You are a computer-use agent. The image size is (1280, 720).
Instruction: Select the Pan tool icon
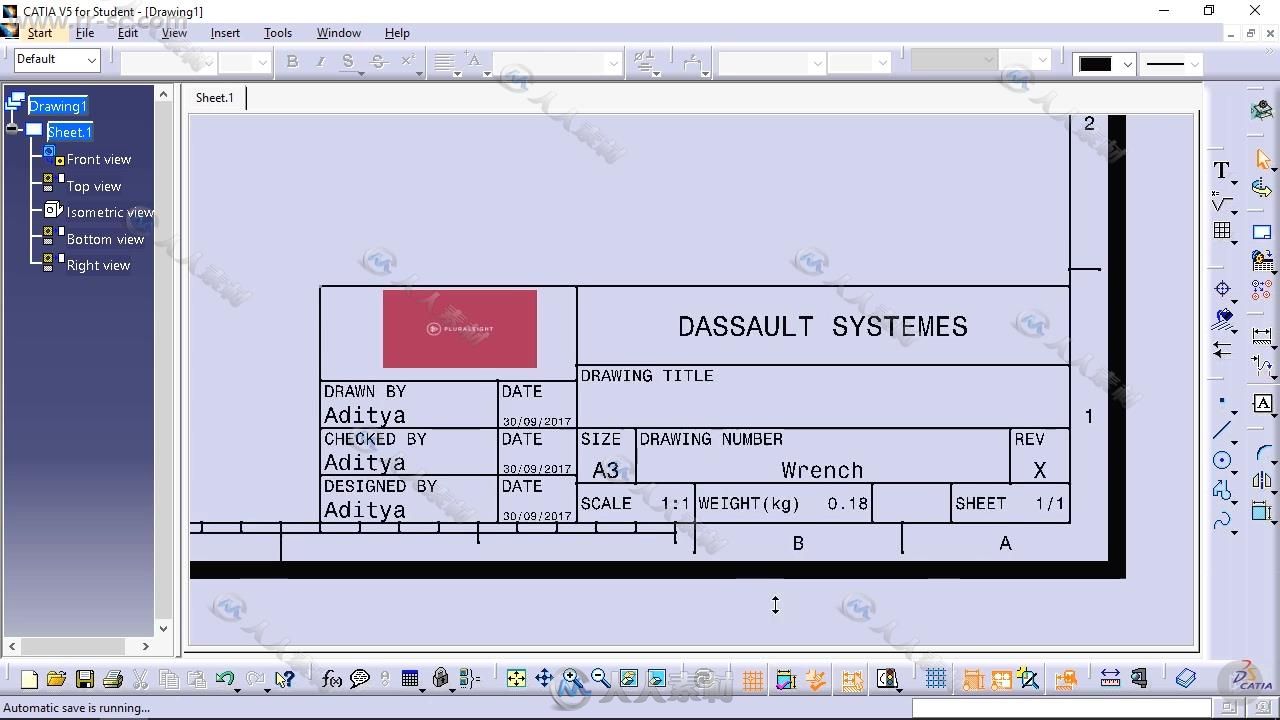coord(544,680)
